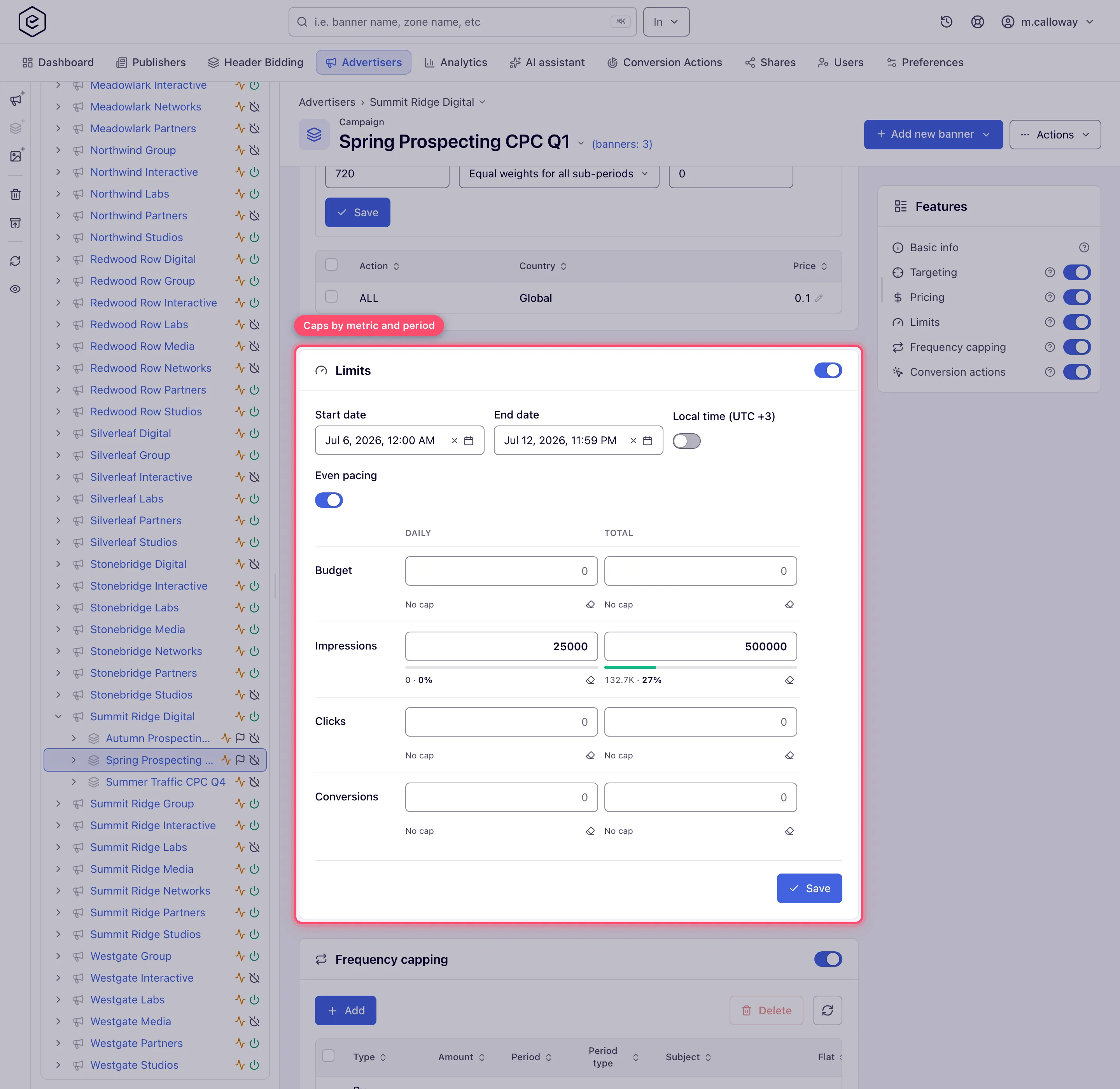1120x1089 pixels.
Task: Check the ALL Global row checkbox
Action: pyautogui.click(x=331, y=297)
